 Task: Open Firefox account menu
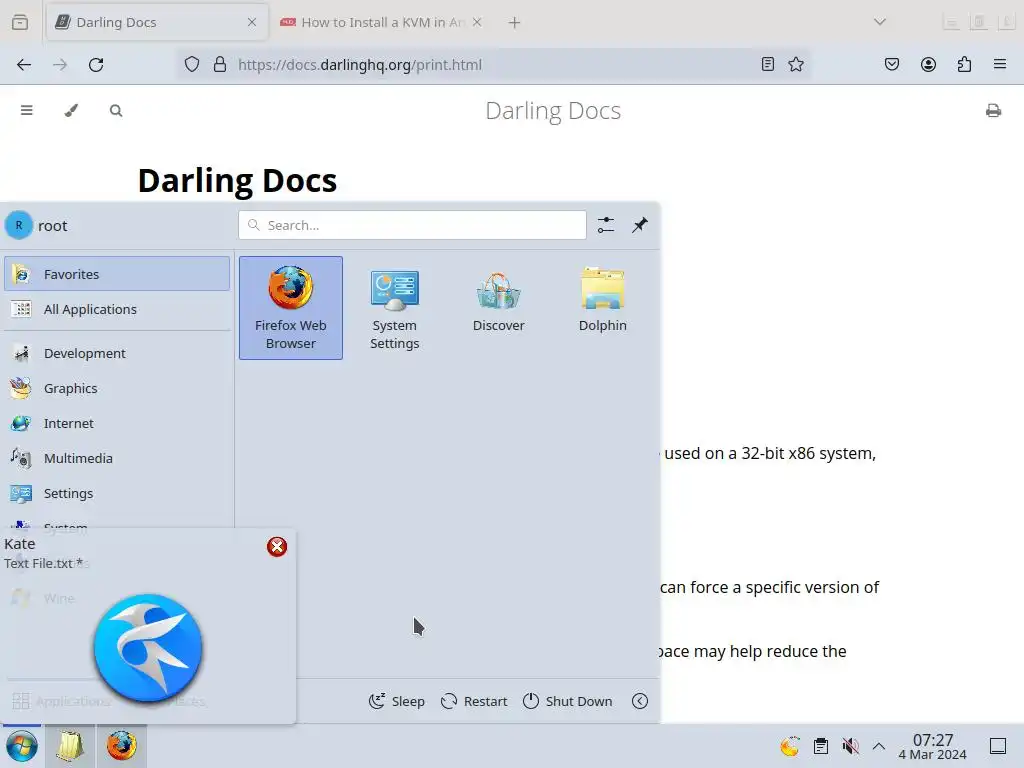coord(928,65)
